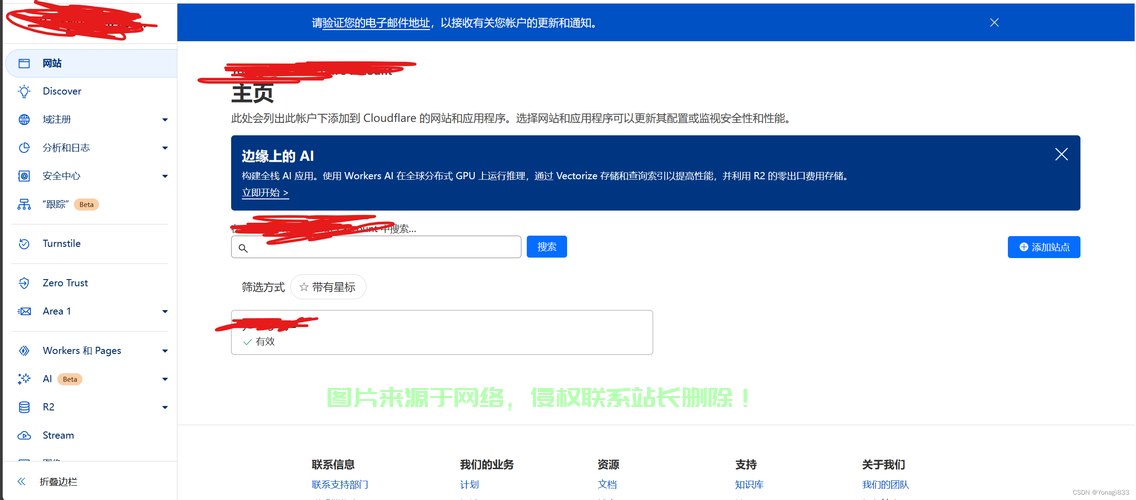The height and width of the screenshot is (500, 1136).
Task: Click the Discover lightbulb icon
Action: pyautogui.click(x=24, y=91)
